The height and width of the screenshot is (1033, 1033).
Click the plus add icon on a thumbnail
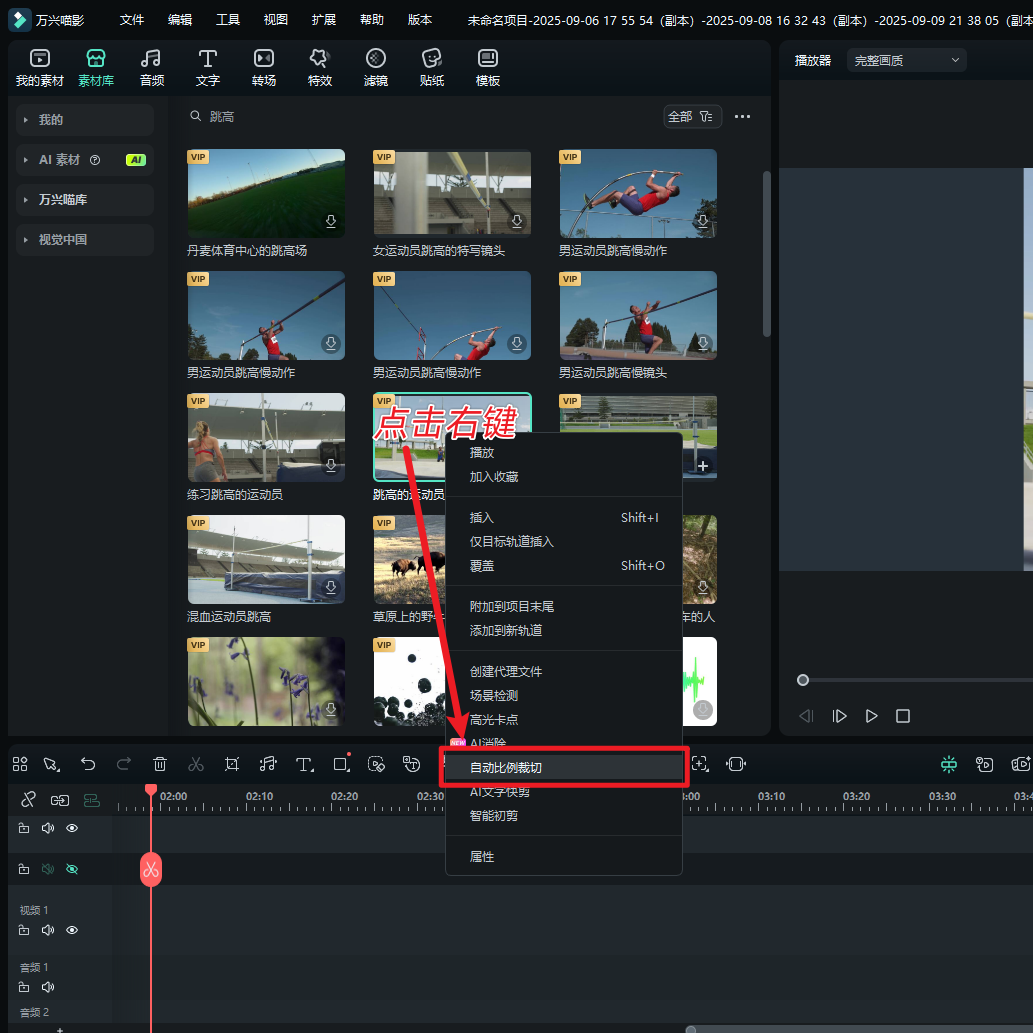703,466
